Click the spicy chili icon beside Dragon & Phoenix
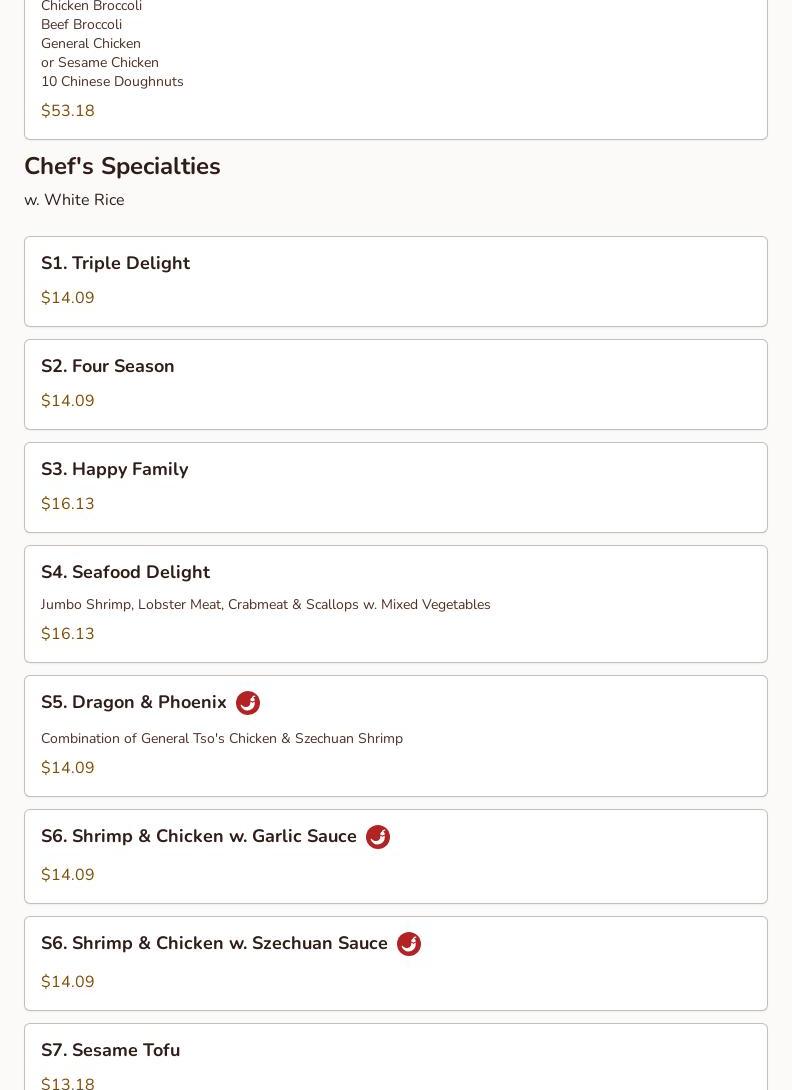Screen dimensions: 792x1090 [248, 703]
